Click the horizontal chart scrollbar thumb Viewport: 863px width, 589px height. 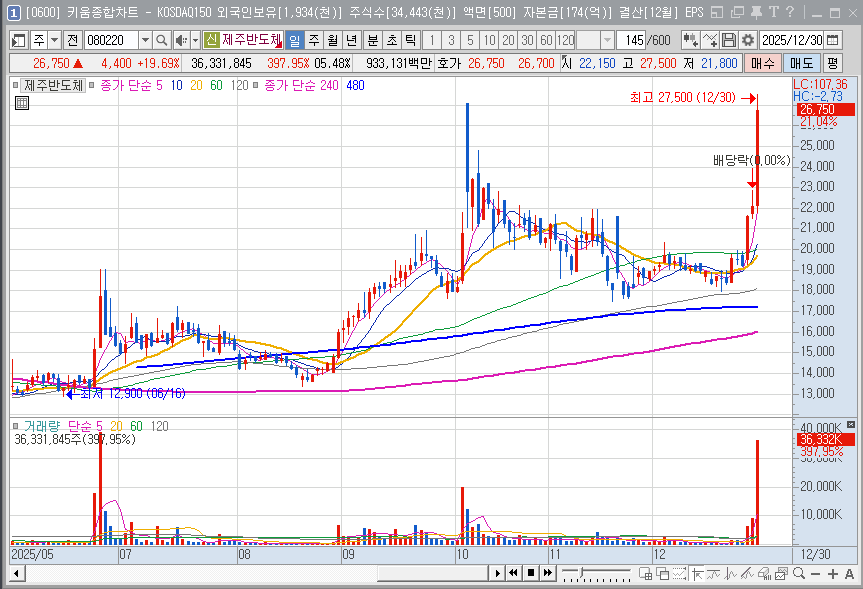click(x=433, y=574)
